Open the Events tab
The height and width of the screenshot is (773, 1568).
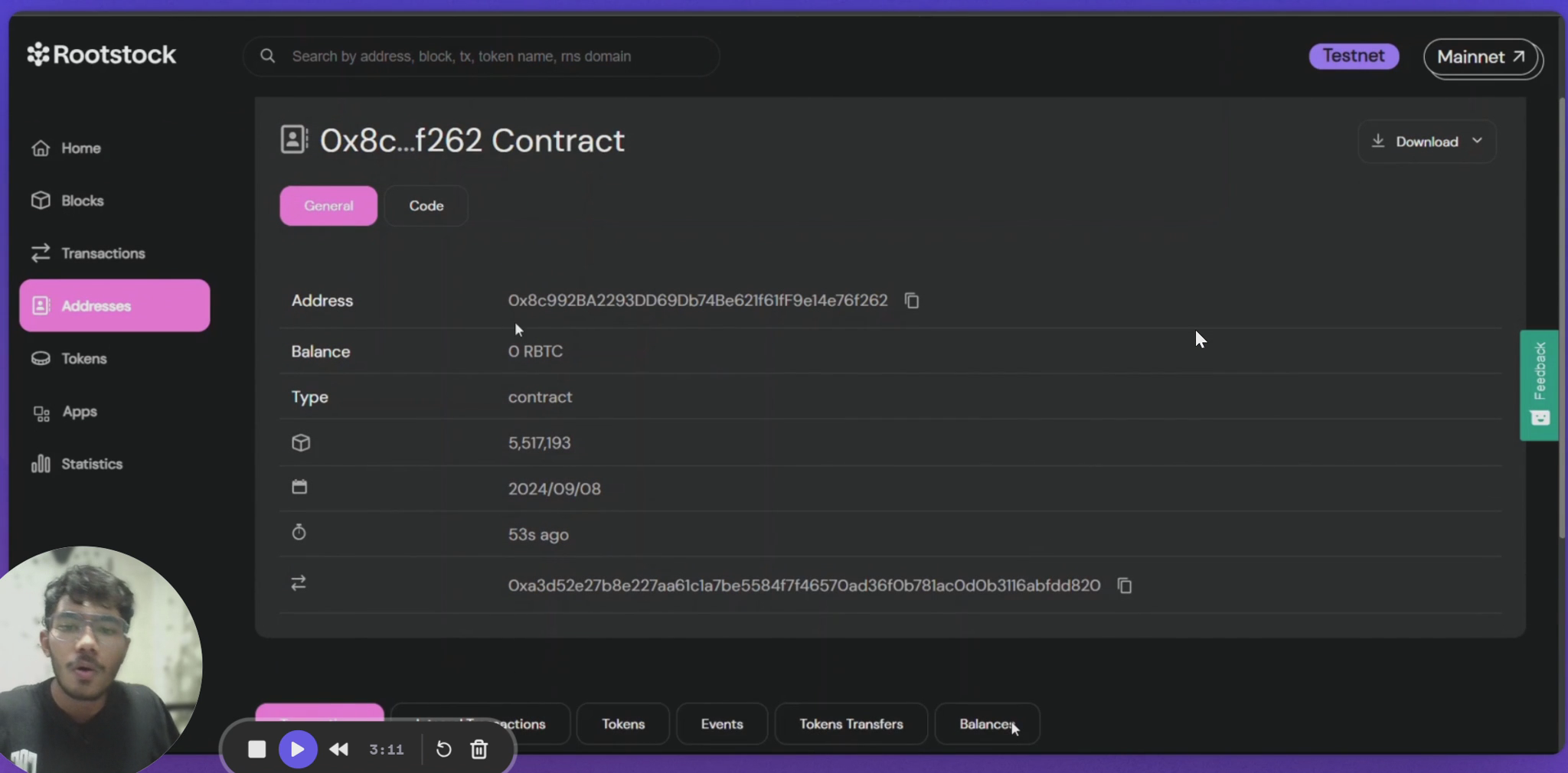click(722, 724)
